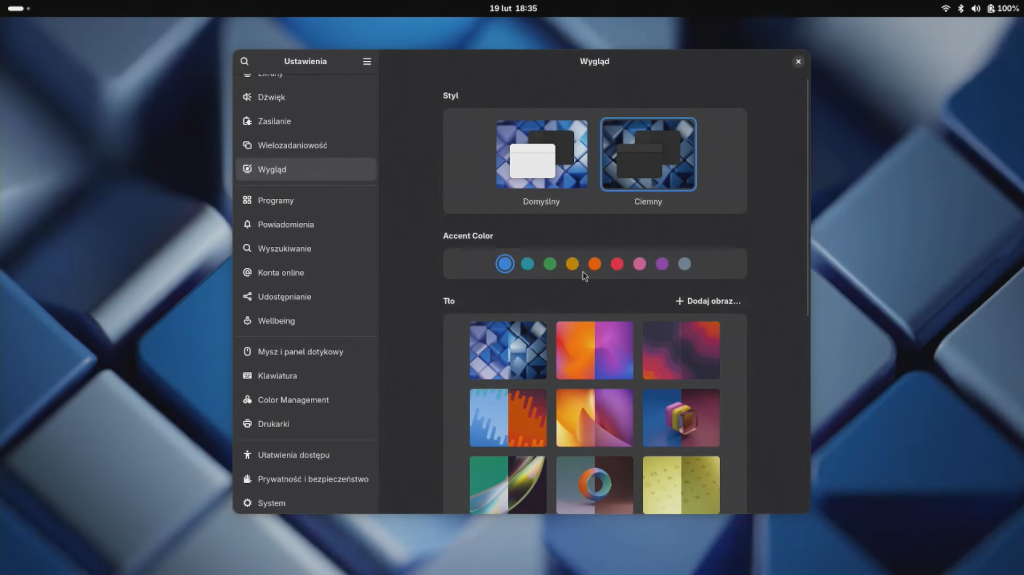
Task: Click the Color Management icon
Action: [x=247, y=400]
